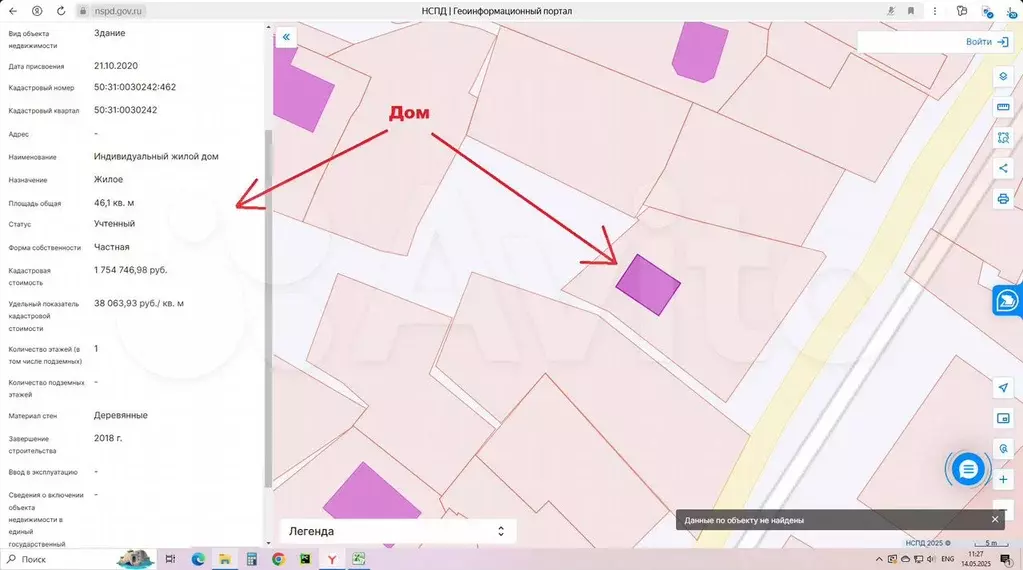The width and height of the screenshot is (1023, 570).
Task: Click cadastral value 1 754 746,98 руб.
Action: [130, 270]
